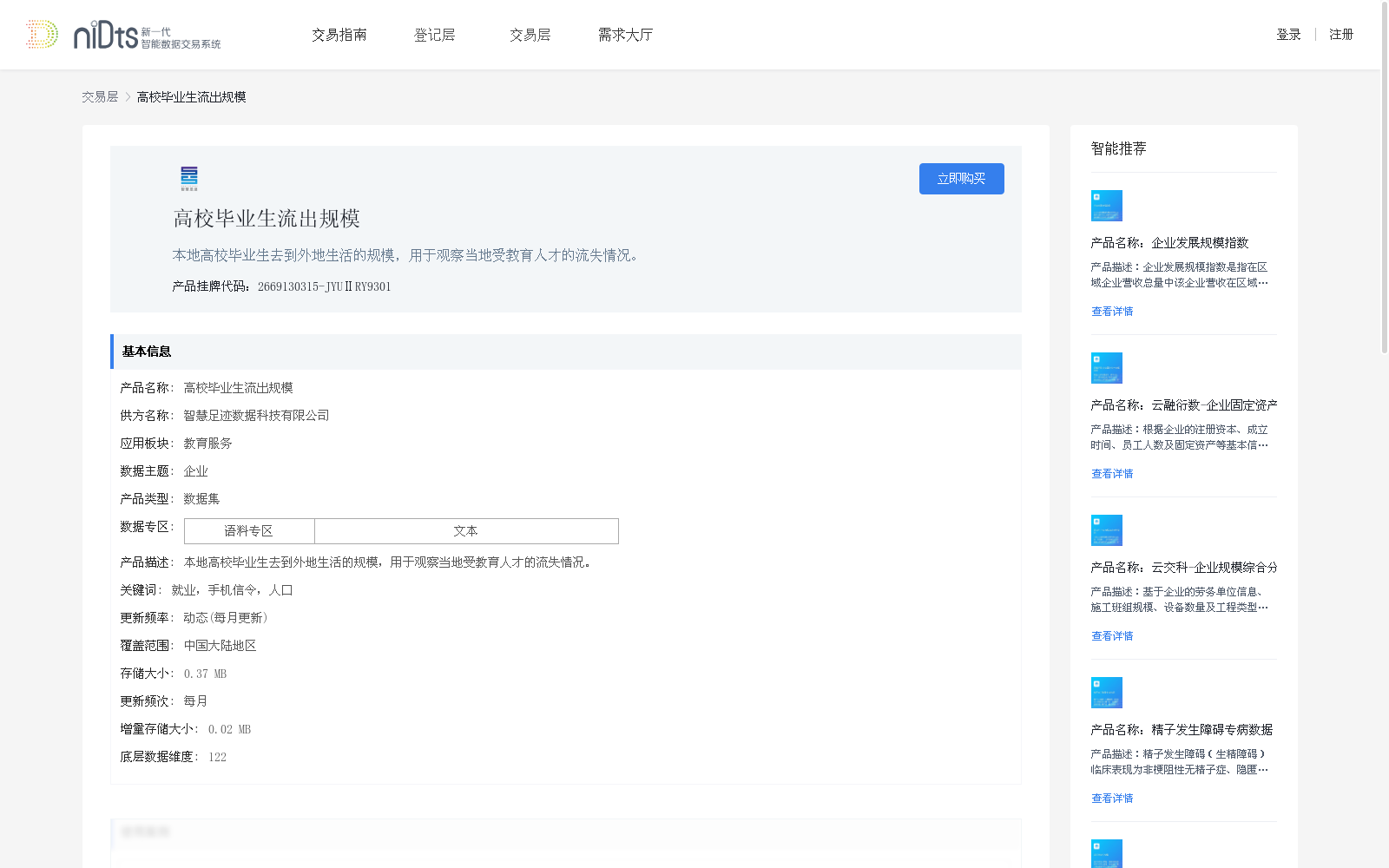Click keywords 就业，手机信令，人口
The height and width of the screenshot is (868, 1389).
pos(232,590)
